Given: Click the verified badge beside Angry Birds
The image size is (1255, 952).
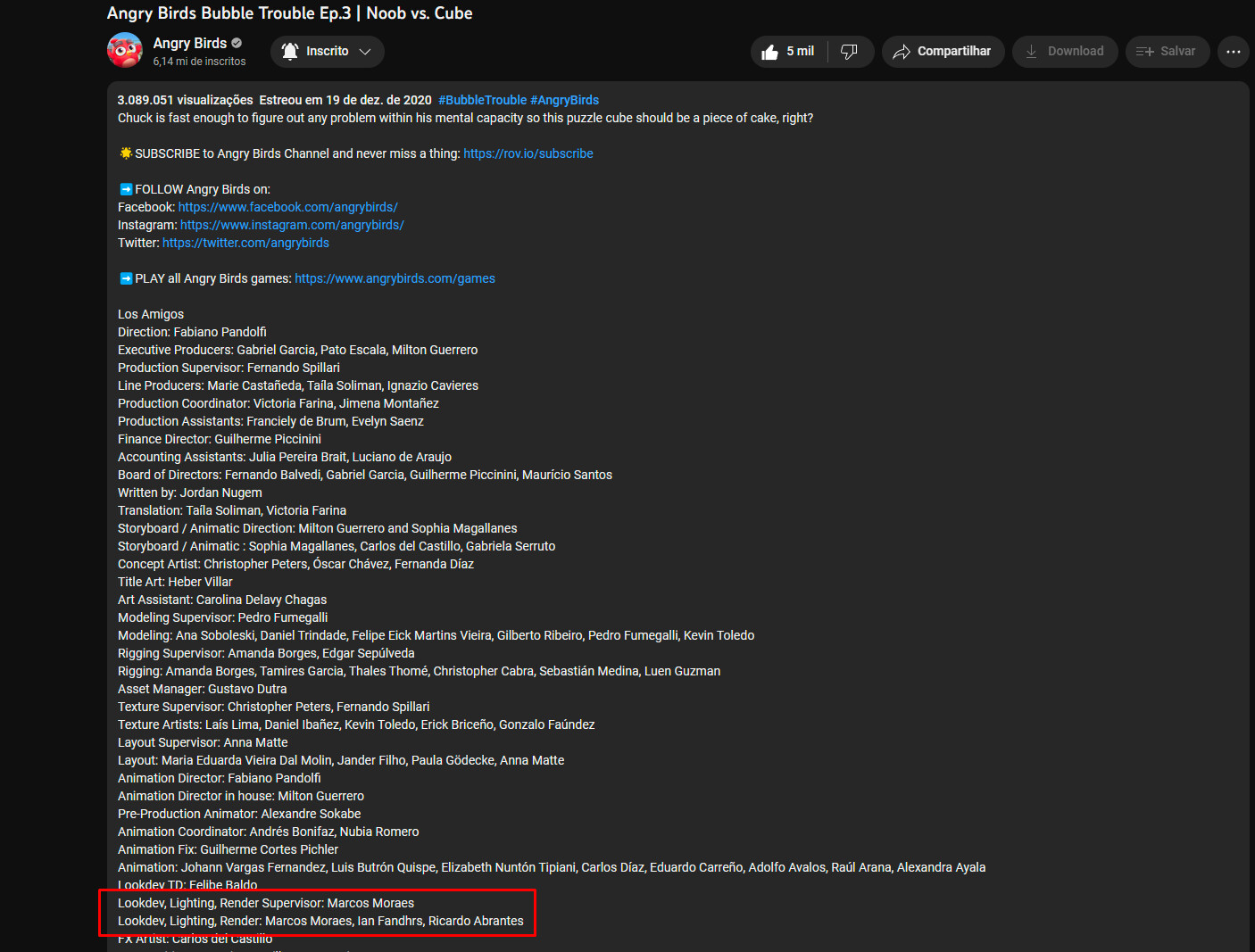Looking at the screenshot, I should tap(237, 43).
